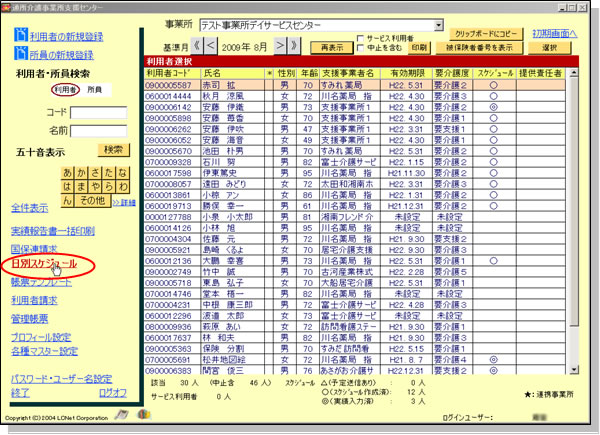This screenshot has height=435, width=600.
Task: Select the 所員 search option
Action: [95, 90]
